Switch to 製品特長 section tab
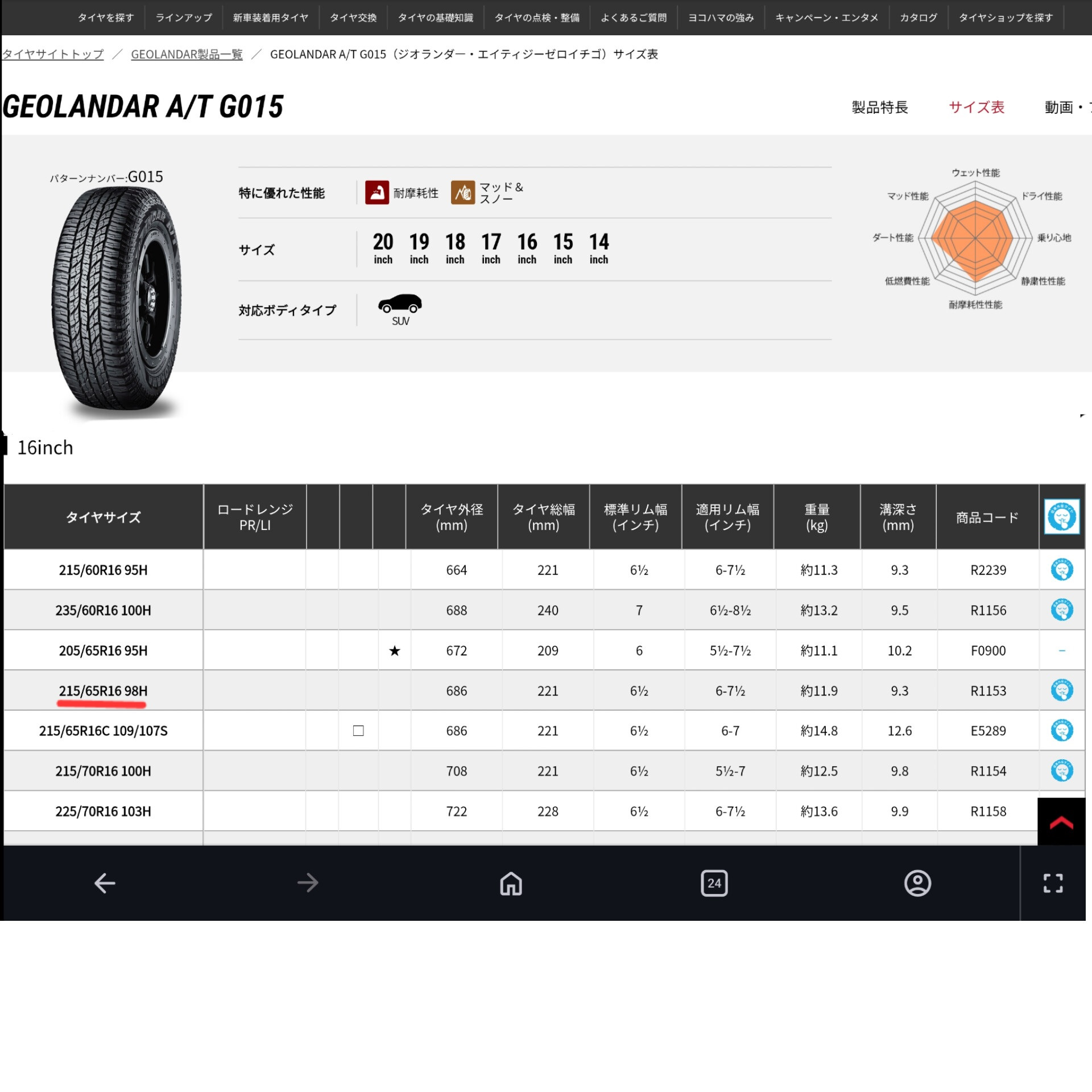The height and width of the screenshot is (1092, 1092). click(879, 107)
